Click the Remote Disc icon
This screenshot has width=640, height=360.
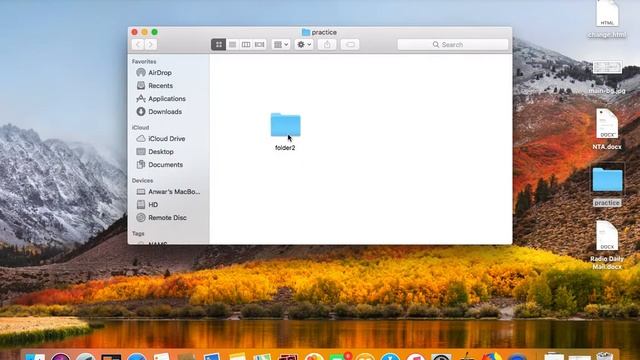click(x=141, y=218)
